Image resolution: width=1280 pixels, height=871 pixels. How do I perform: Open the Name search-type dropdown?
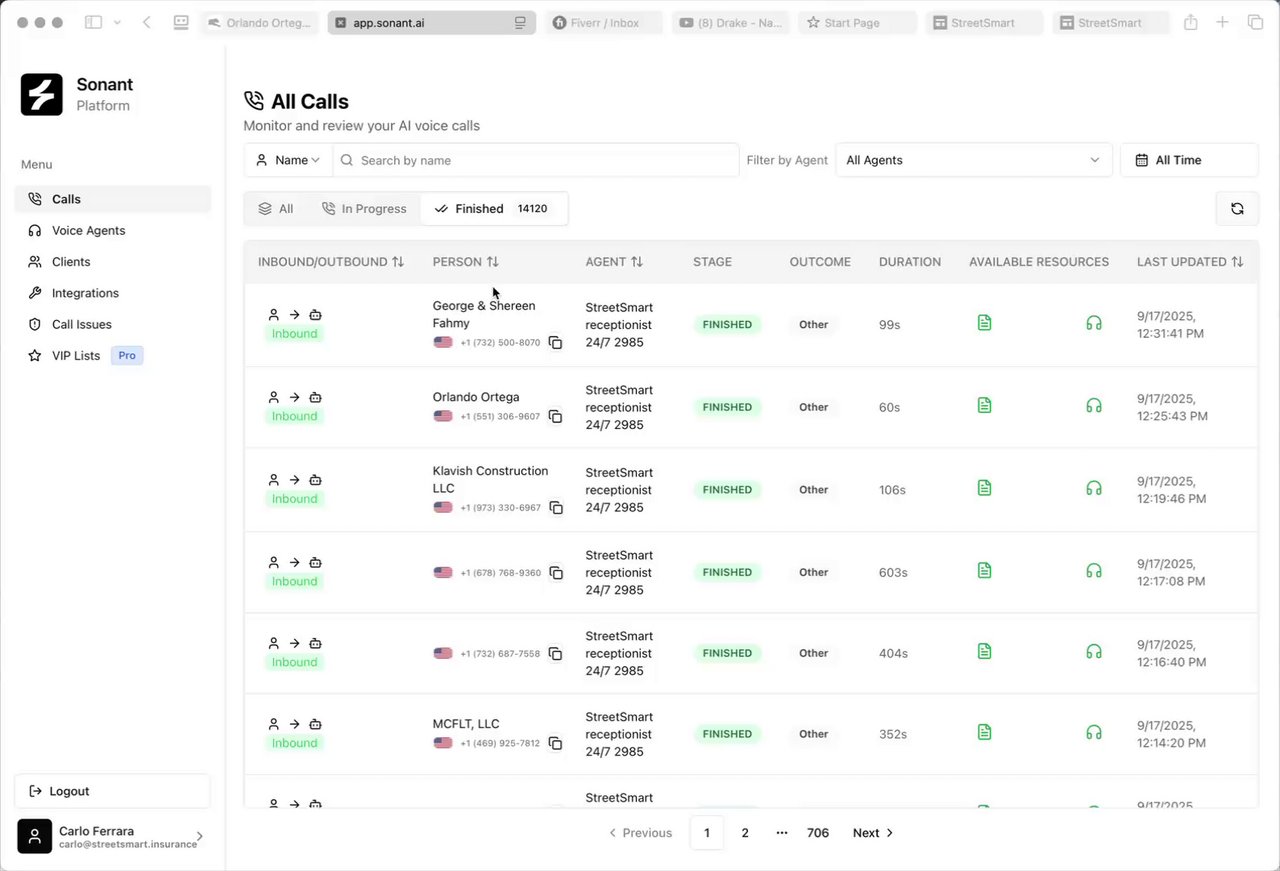(288, 160)
